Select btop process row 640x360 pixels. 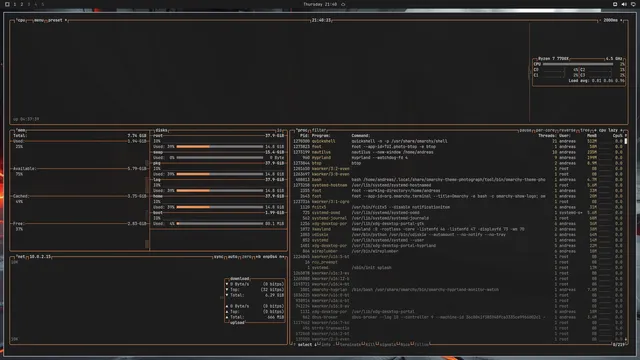coord(458,163)
